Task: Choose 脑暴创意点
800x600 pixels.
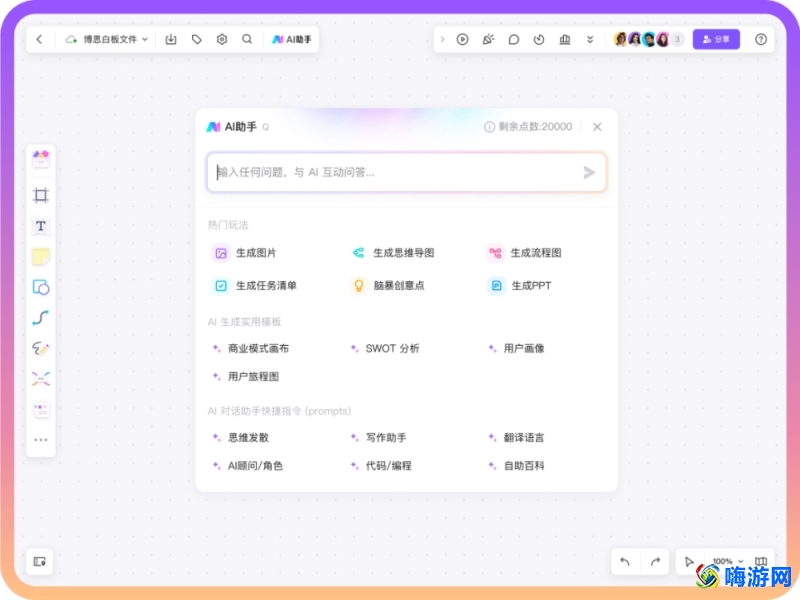Action: [x=387, y=286]
